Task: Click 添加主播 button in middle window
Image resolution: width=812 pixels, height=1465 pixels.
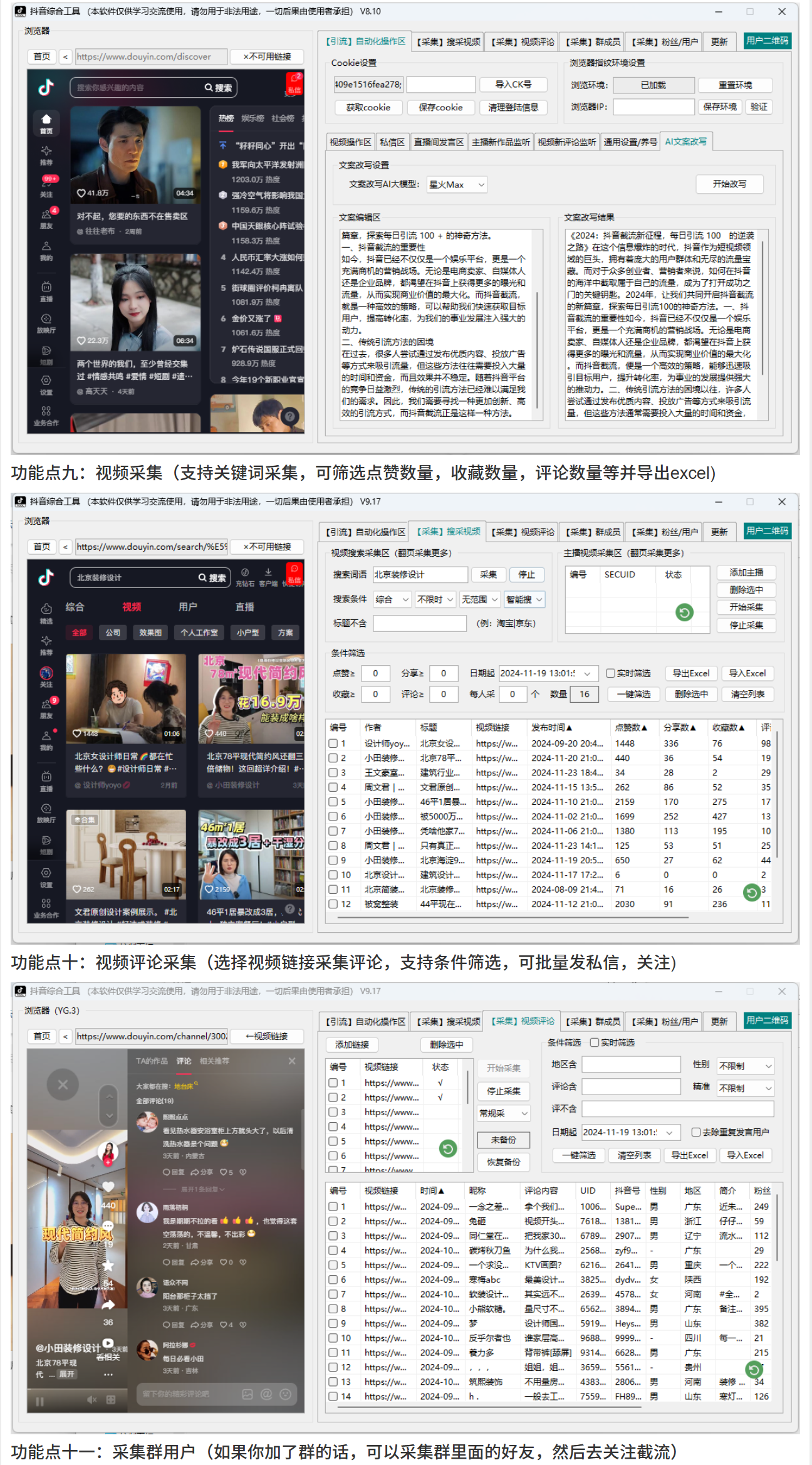Action: 746,572
